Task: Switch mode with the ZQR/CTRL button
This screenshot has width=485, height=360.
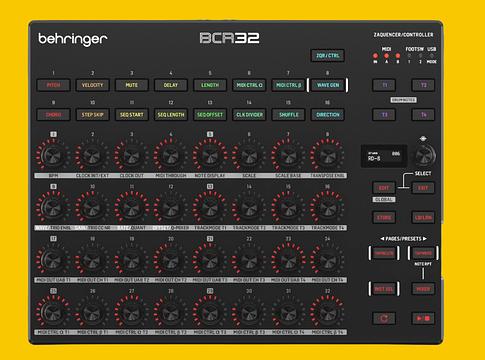Action: click(x=327, y=55)
